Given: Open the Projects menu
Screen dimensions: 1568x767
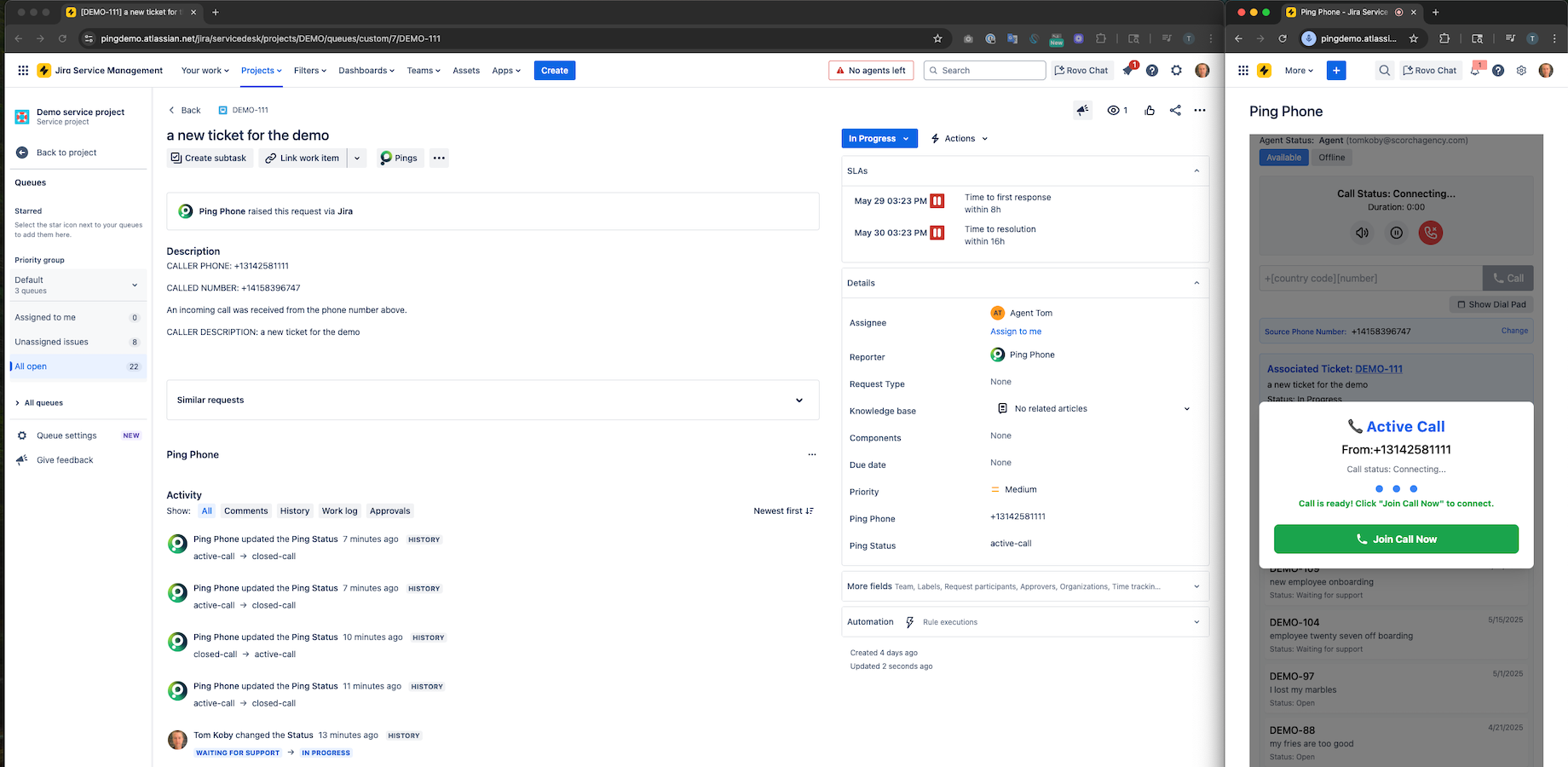Looking at the screenshot, I should (x=261, y=71).
